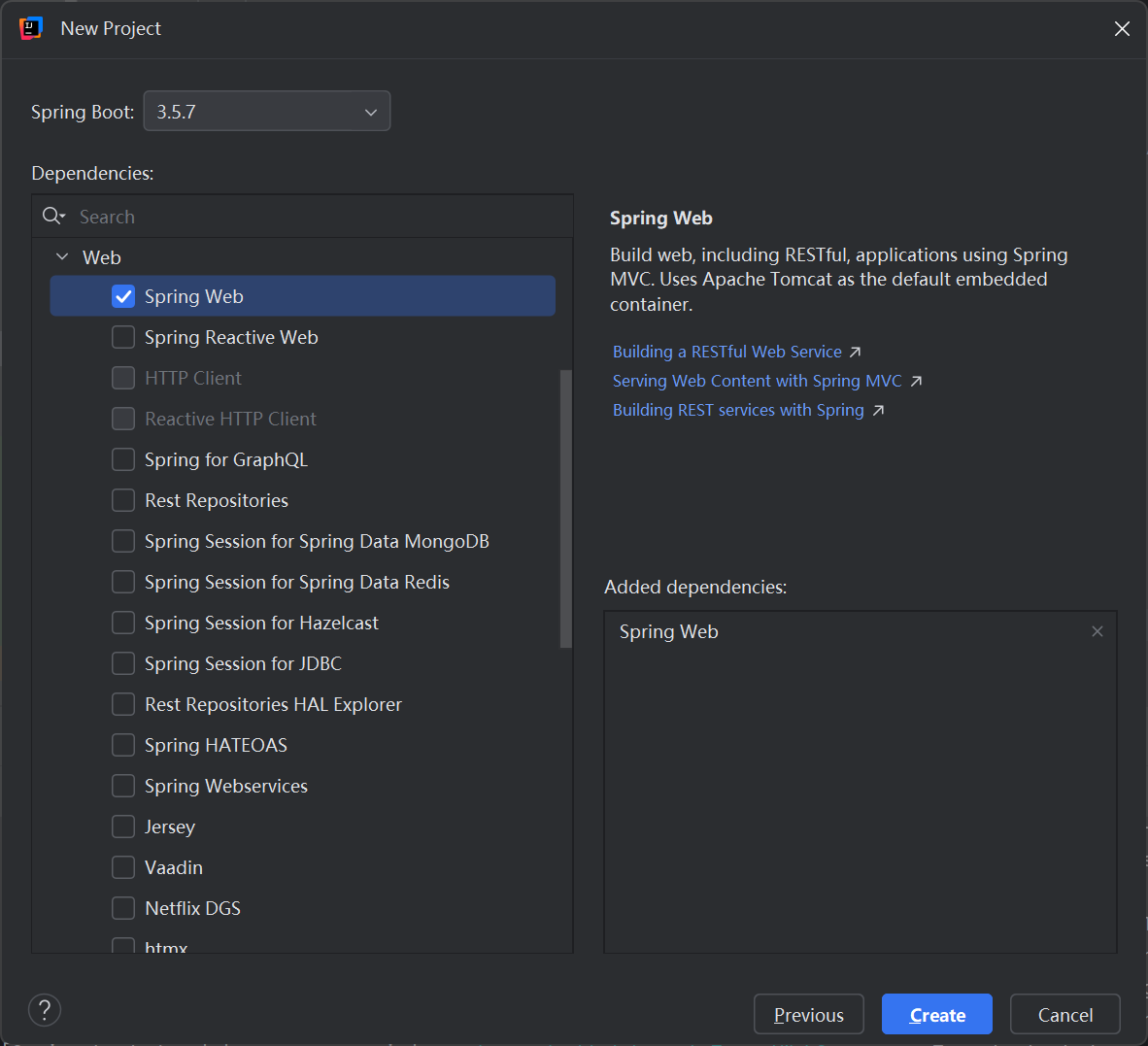This screenshot has height=1046, width=1148.
Task: Uncheck the Spring Web checkbox
Action: [x=123, y=296]
